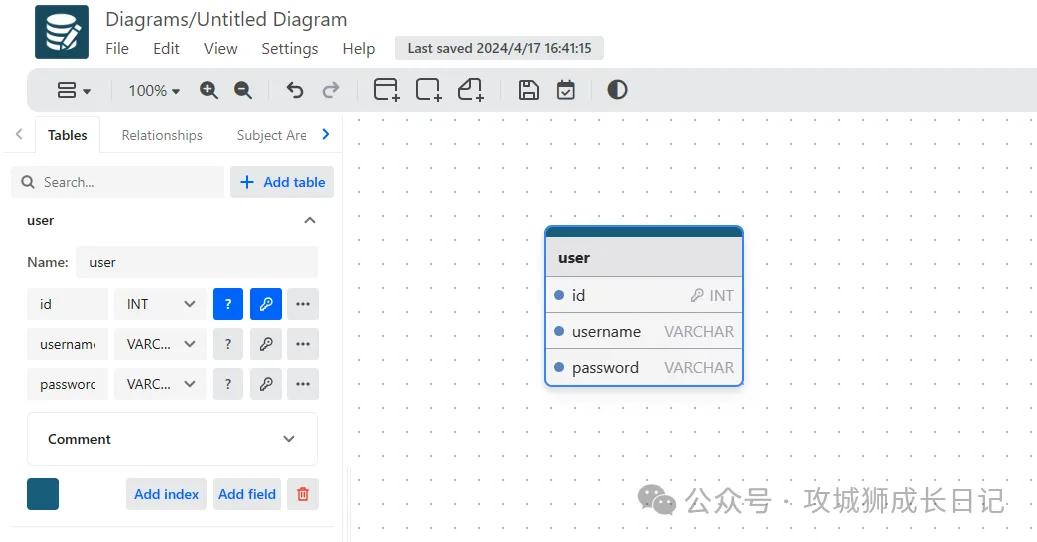Open the 100% zoom level dropdown

[x=154, y=90]
